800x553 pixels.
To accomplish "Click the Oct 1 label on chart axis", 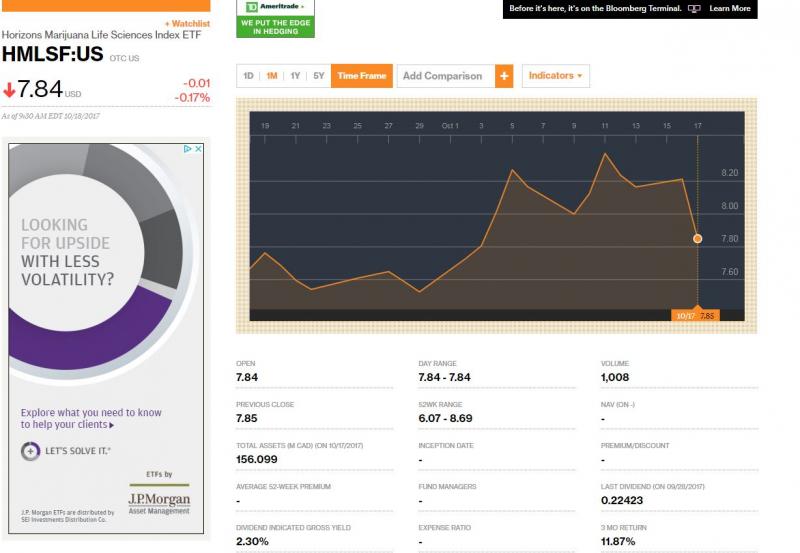I will [450, 125].
